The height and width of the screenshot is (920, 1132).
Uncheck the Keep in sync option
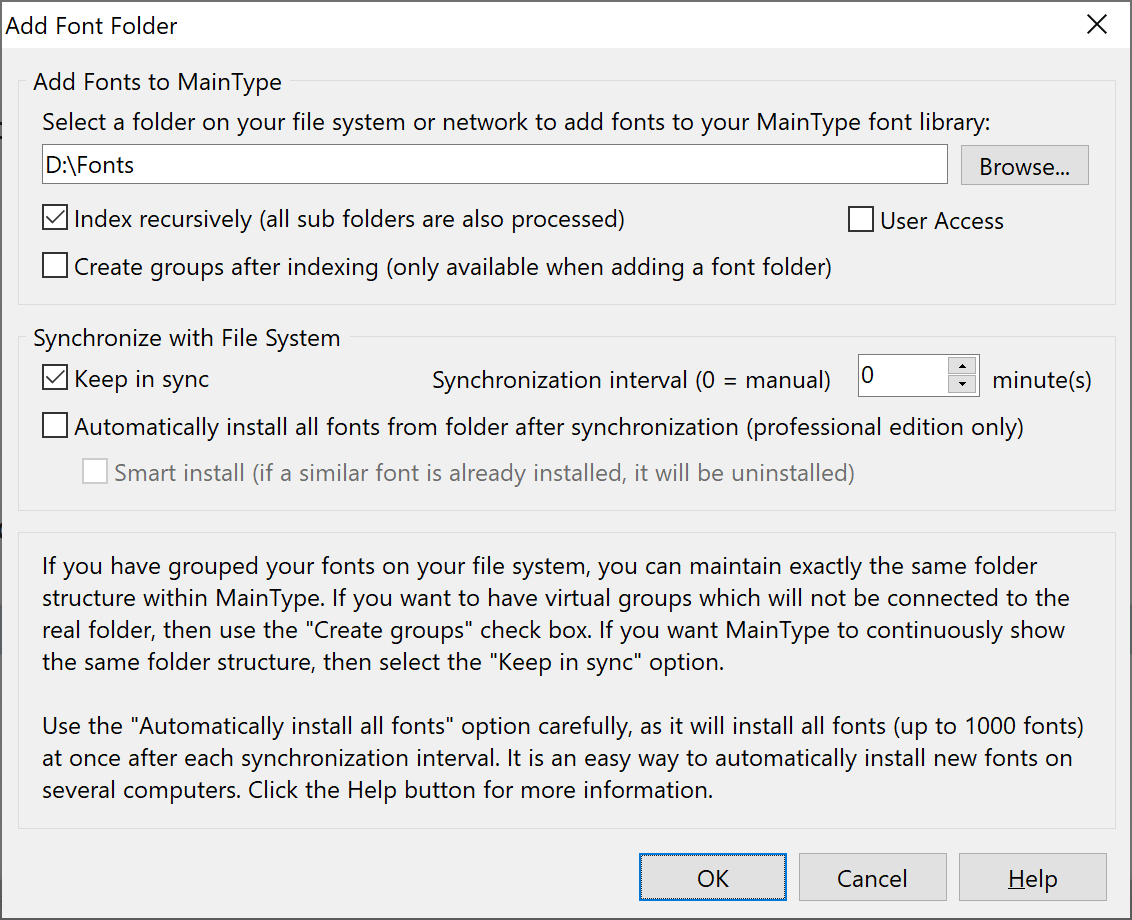(55, 378)
